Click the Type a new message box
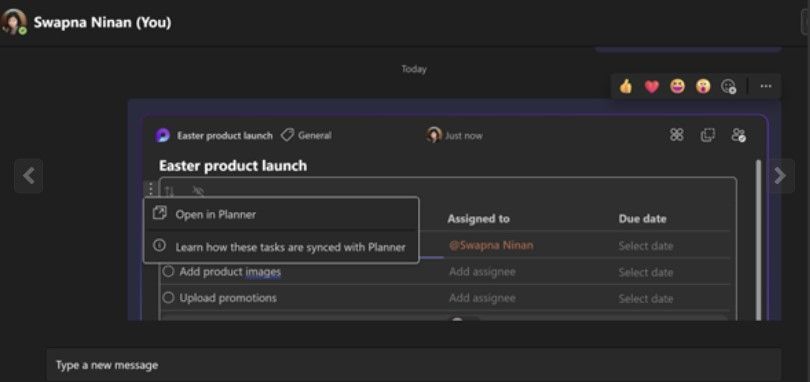This screenshot has height=382, width=810. tap(413, 365)
